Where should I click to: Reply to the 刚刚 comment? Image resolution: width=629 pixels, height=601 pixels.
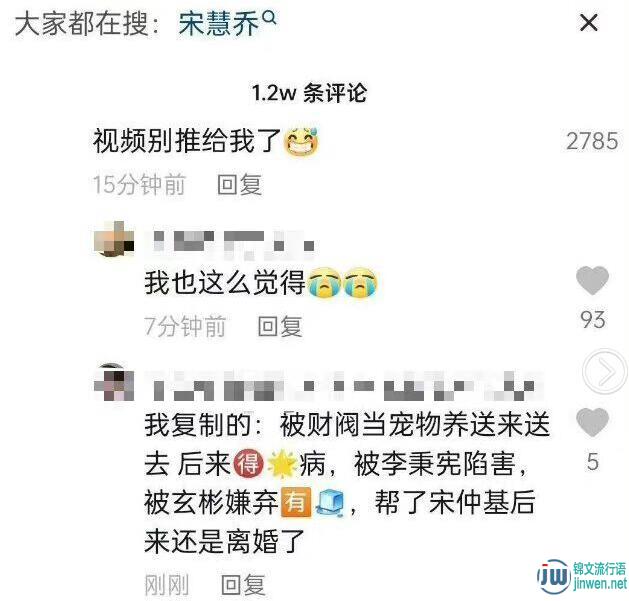coord(243,585)
